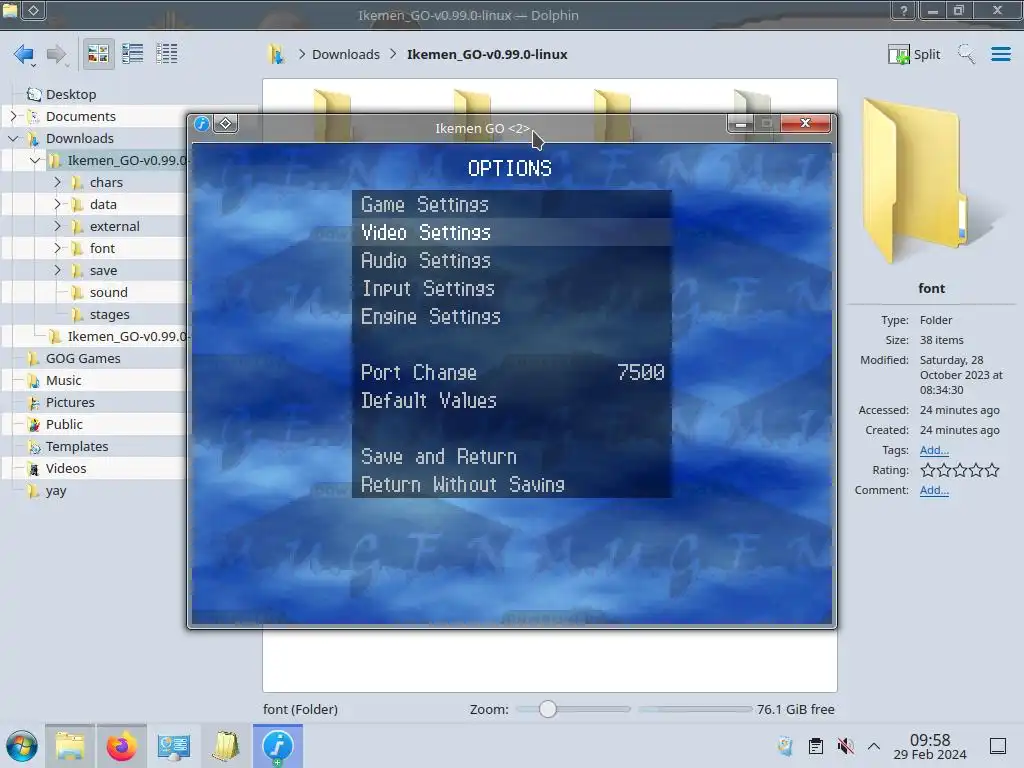Expand the save folder node

point(57,270)
